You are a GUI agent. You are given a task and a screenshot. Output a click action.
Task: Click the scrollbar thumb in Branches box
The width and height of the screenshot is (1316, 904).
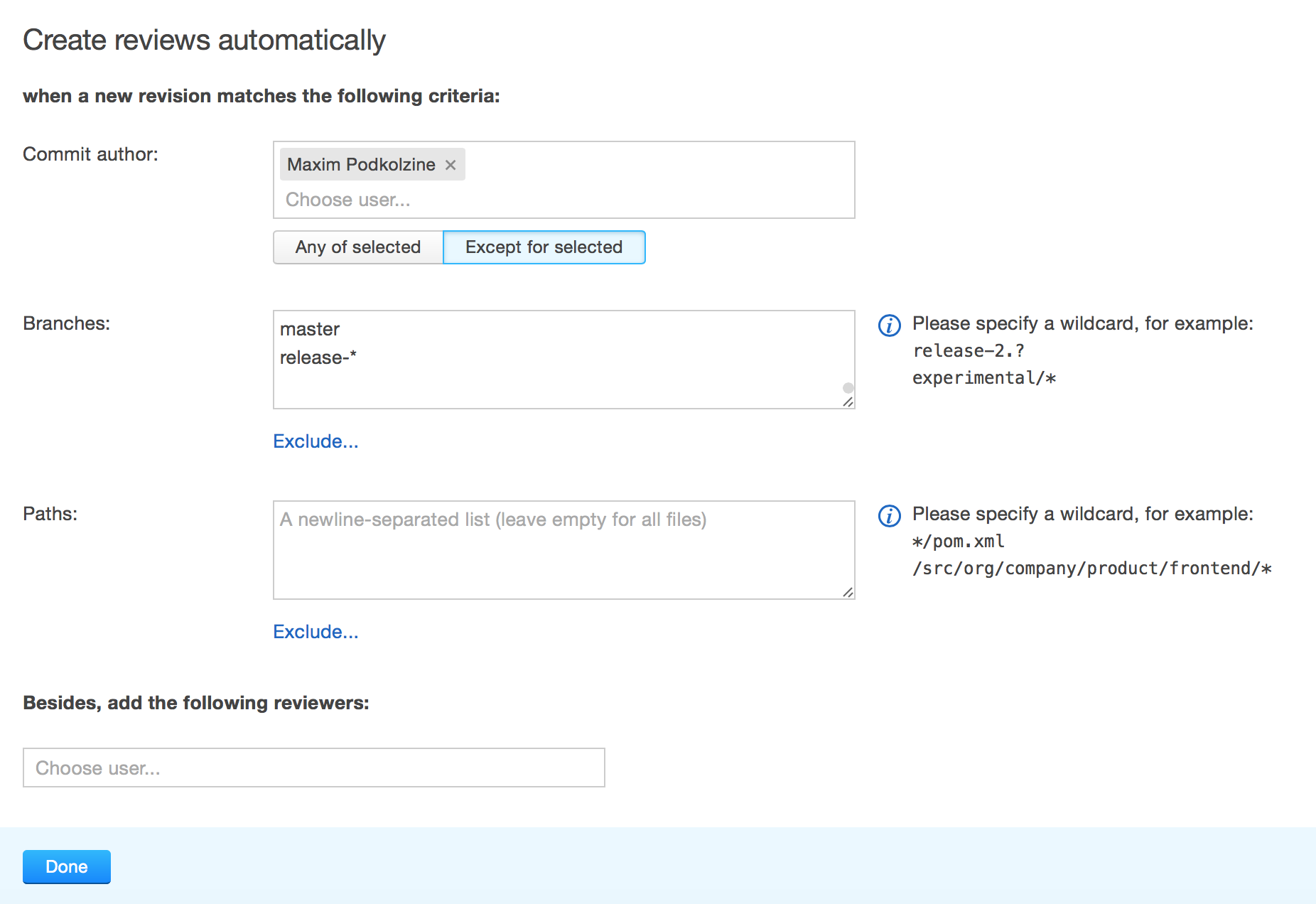[x=848, y=388]
